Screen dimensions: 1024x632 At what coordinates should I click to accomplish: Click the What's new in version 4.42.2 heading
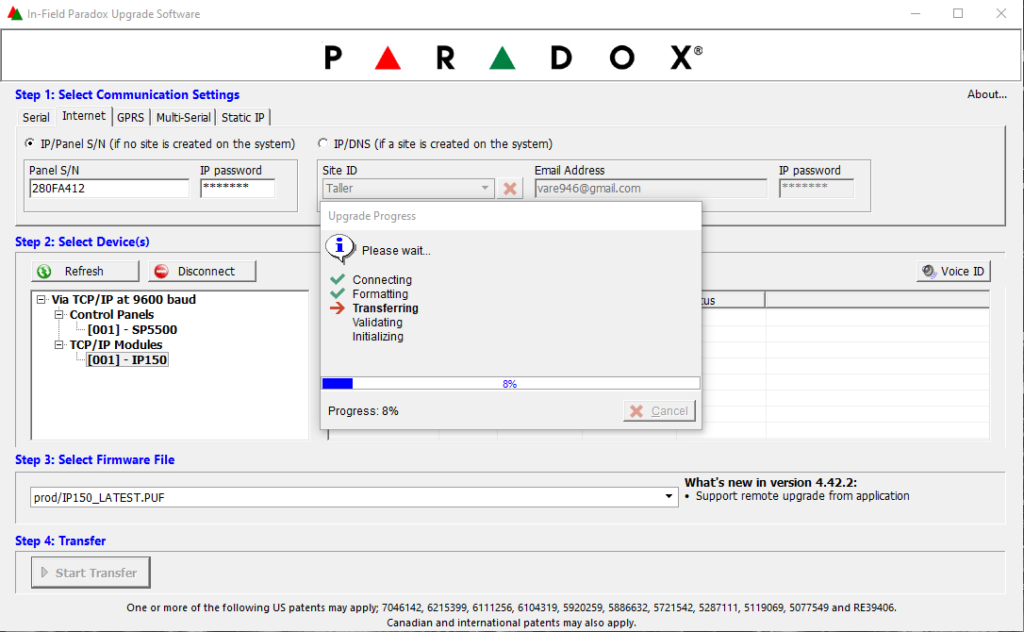click(771, 482)
